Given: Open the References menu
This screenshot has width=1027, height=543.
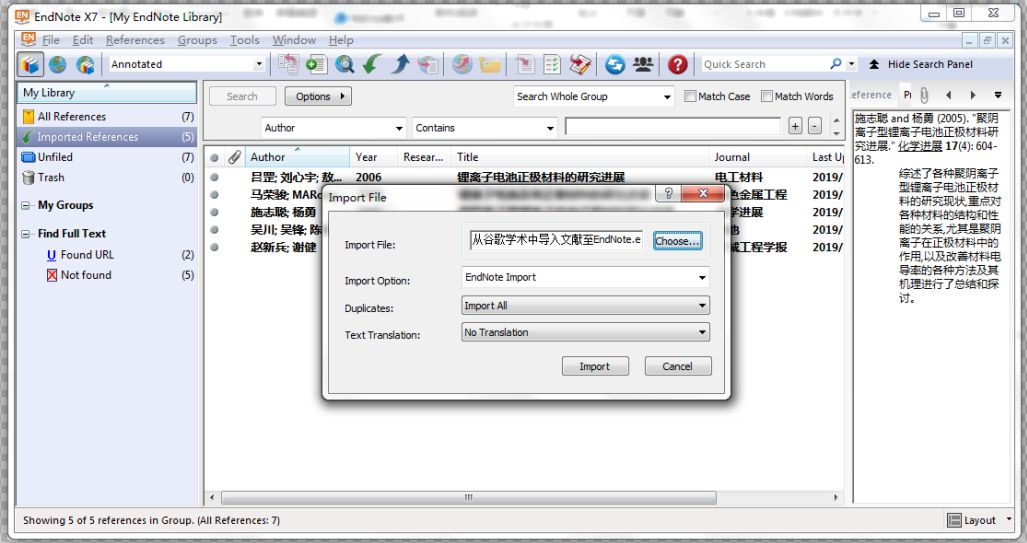Looking at the screenshot, I should pos(136,40).
